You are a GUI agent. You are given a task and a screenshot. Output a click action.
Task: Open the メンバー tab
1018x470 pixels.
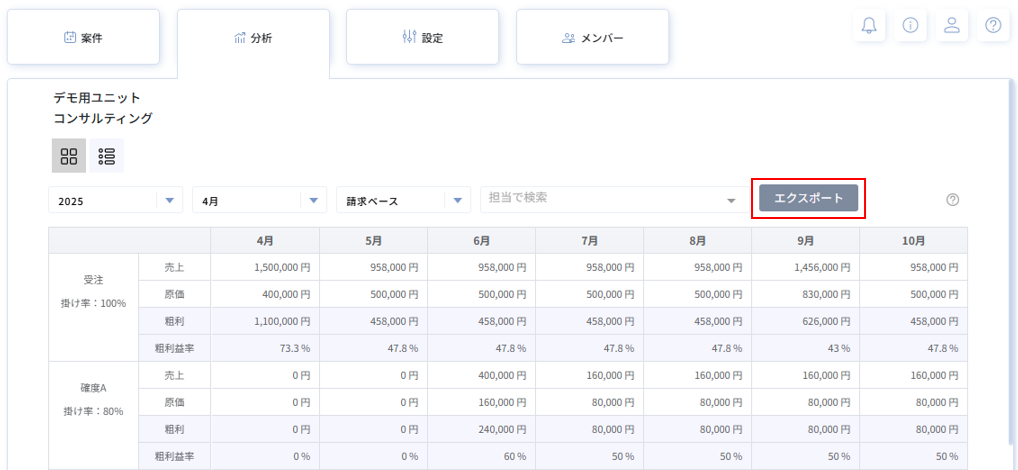592,38
